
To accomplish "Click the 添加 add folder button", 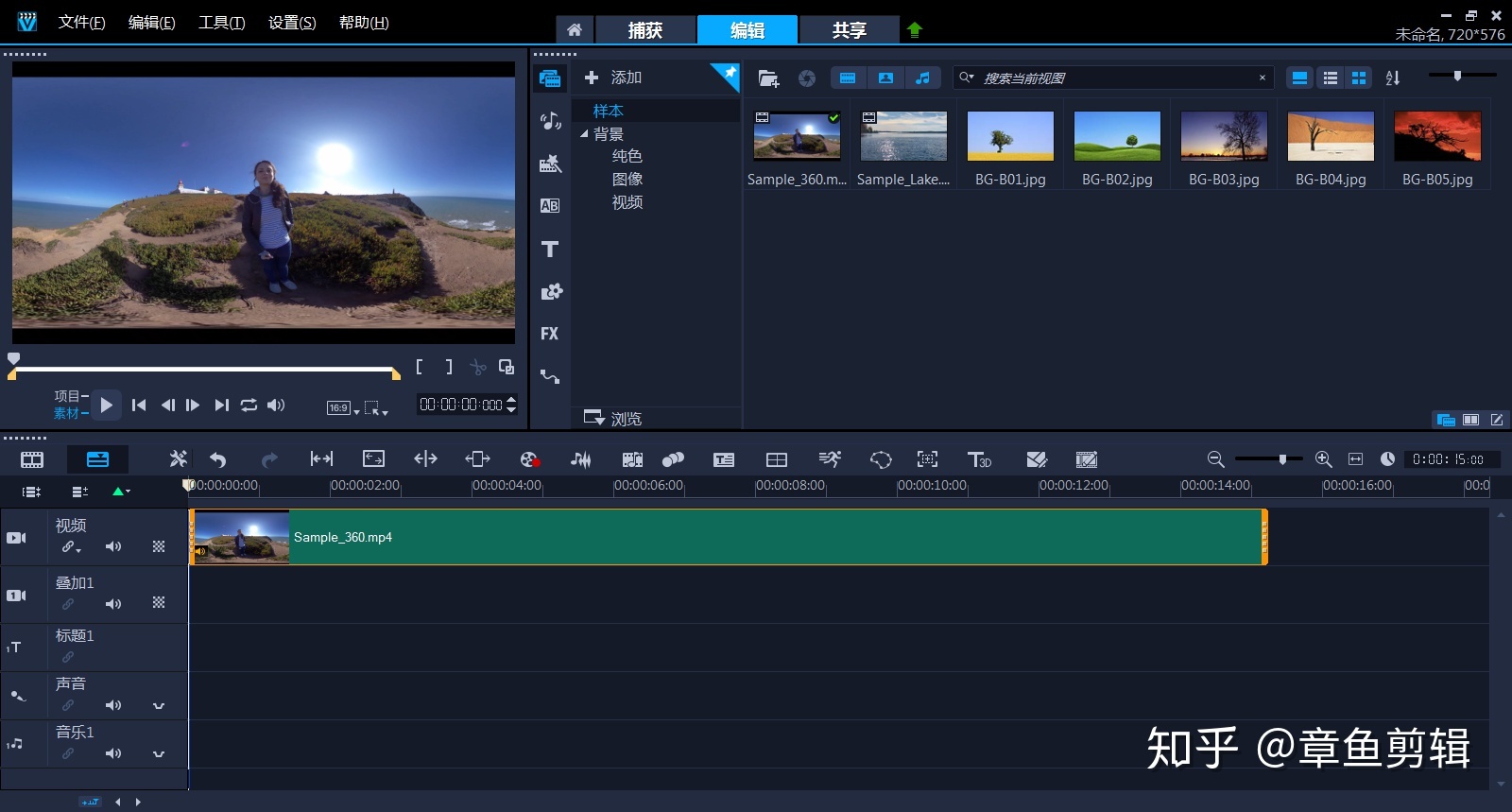I will tap(613, 78).
